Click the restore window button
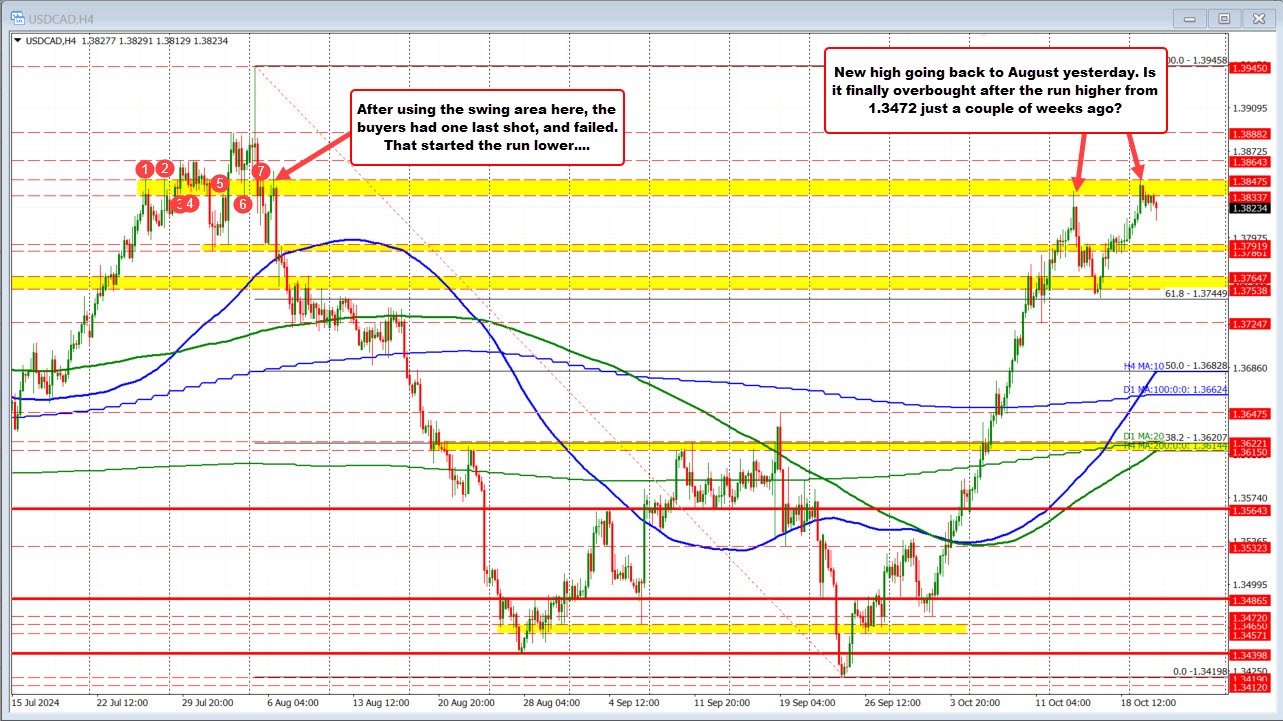Image resolution: width=1283 pixels, height=721 pixels. coord(1224,18)
